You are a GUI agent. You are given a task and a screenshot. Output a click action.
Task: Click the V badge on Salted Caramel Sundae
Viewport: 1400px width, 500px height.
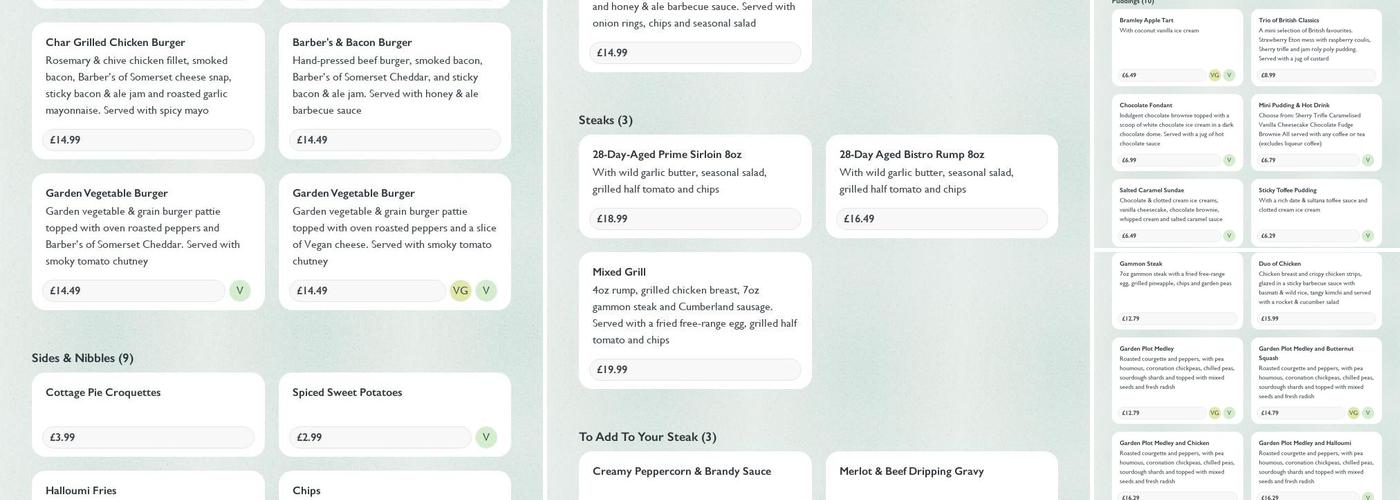[1229, 236]
